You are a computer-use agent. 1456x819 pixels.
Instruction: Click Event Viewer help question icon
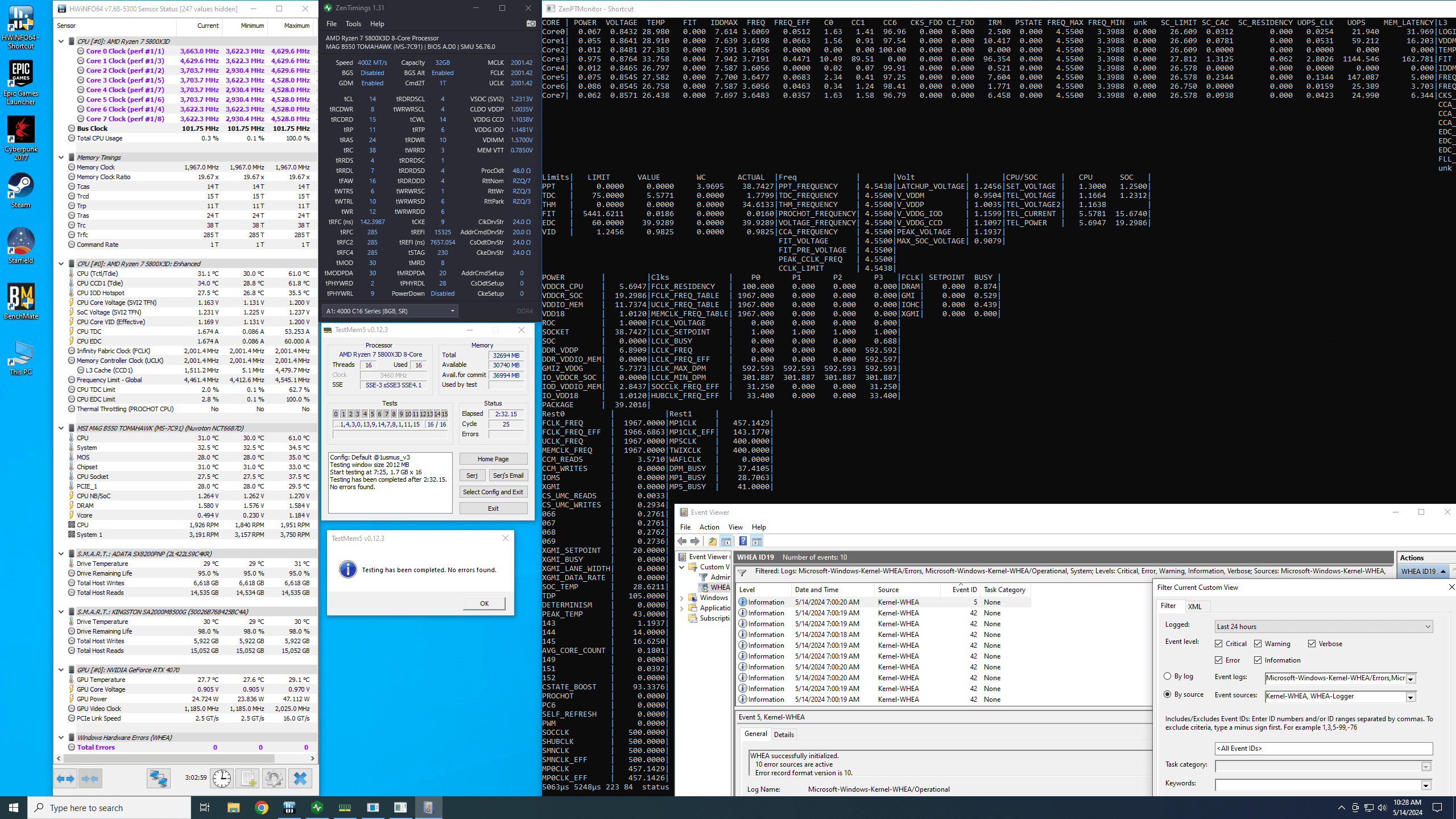pyautogui.click(x=743, y=541)
